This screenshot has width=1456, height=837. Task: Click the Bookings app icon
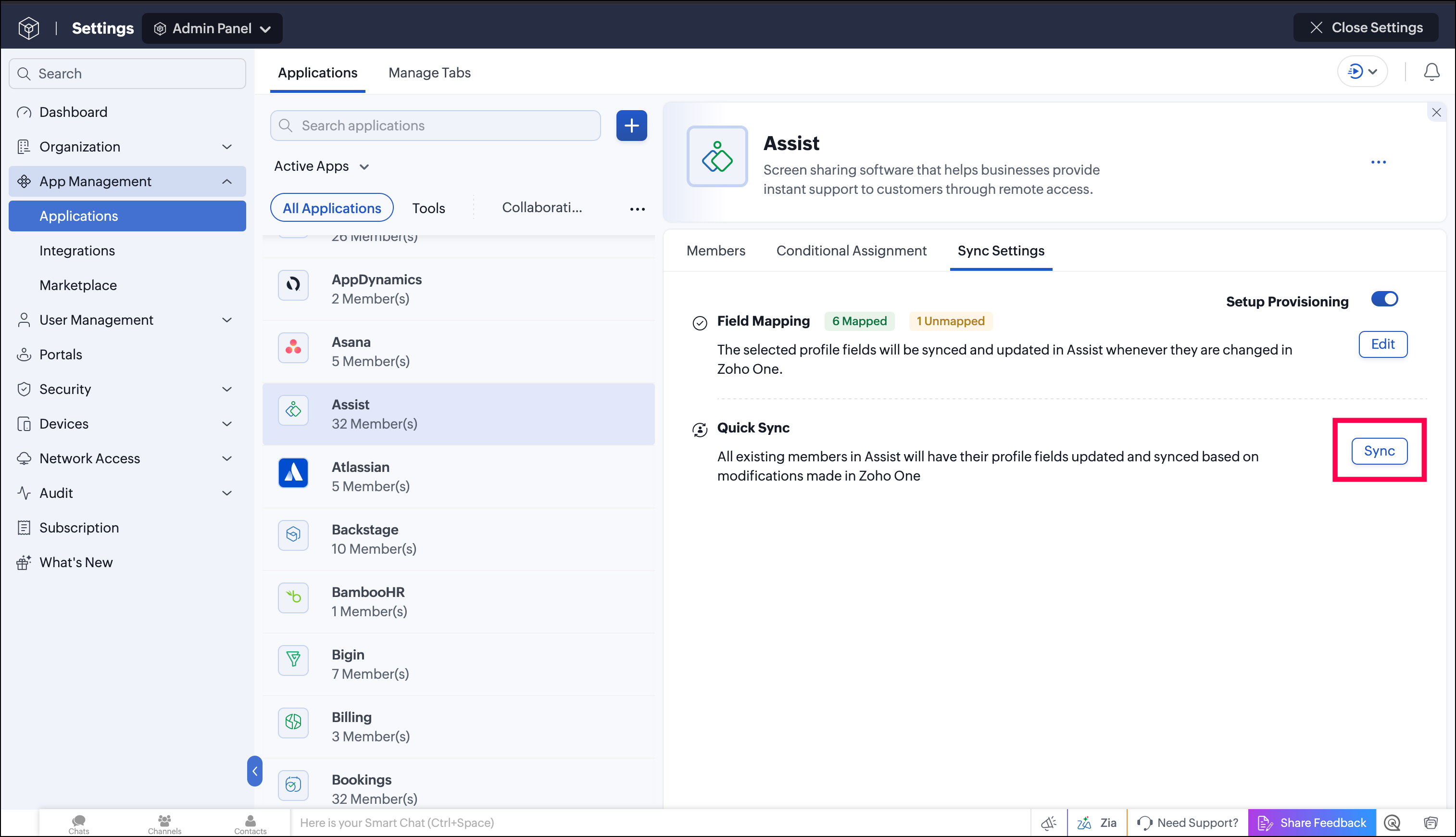point(293,785)
